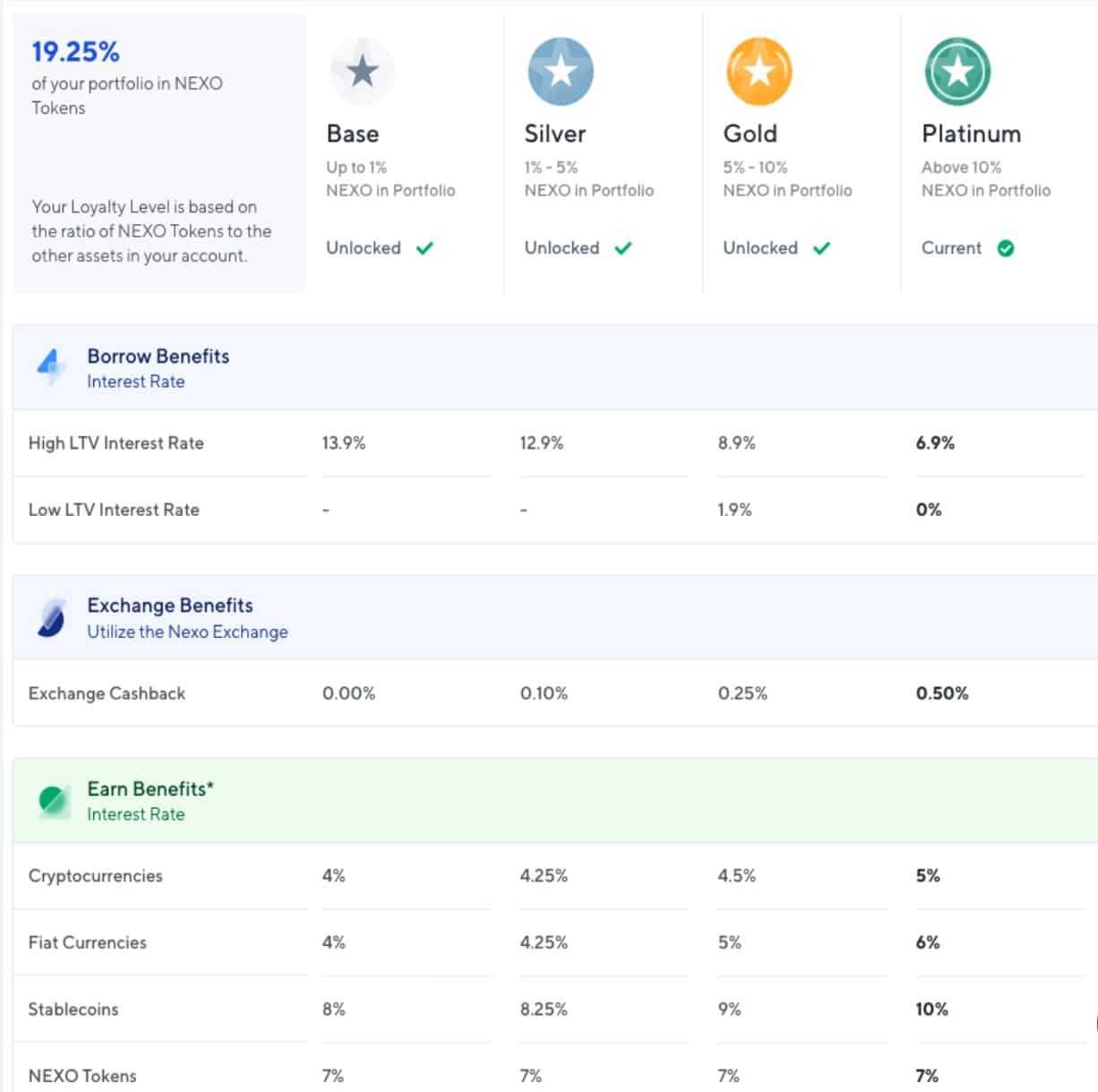Click the Borrow Benefits lightning icon
The width and height of the screenshot is (1098, 1092).
pyautogui.click(x=51, y=367)
